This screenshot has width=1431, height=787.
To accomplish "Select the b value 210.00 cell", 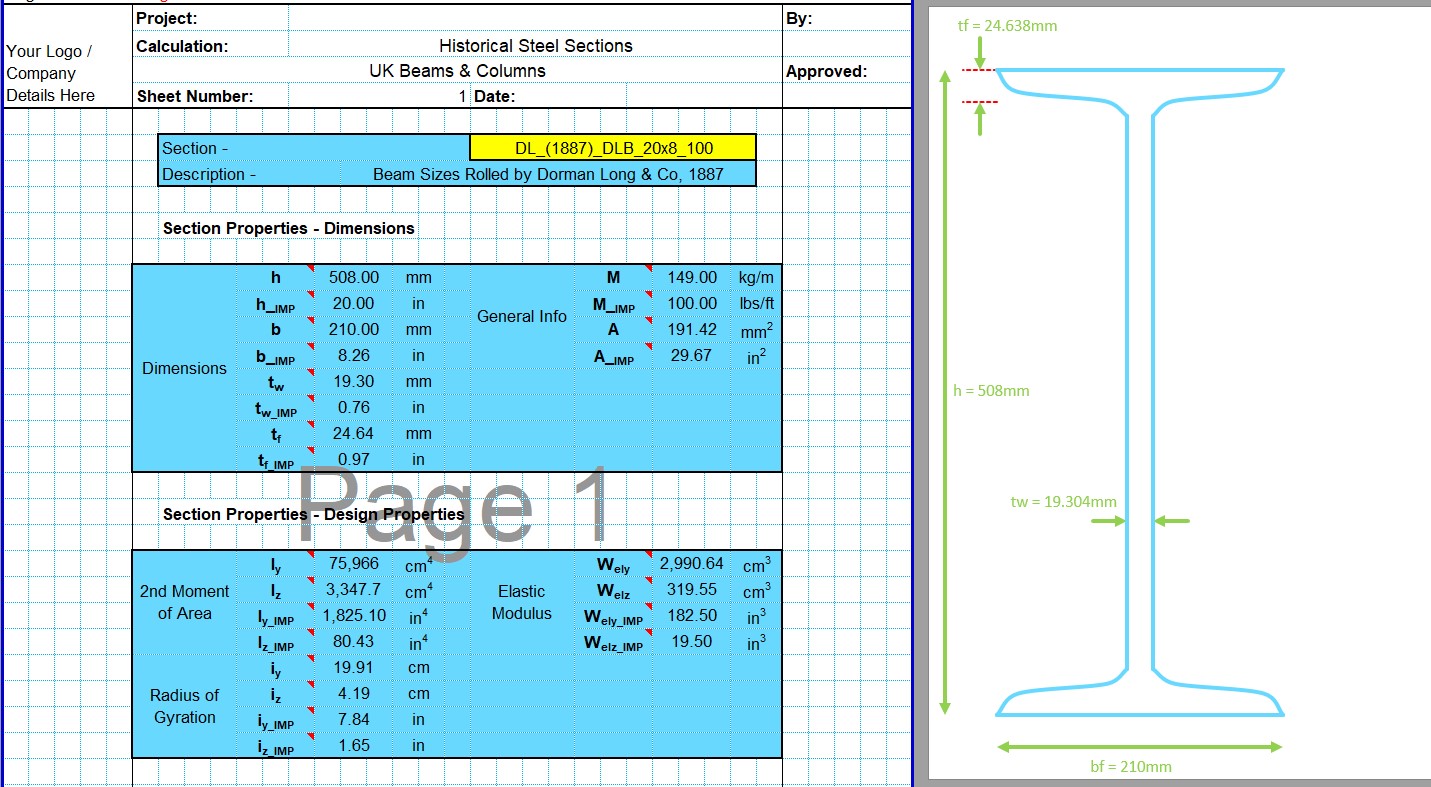I will (x=354, y=329).
